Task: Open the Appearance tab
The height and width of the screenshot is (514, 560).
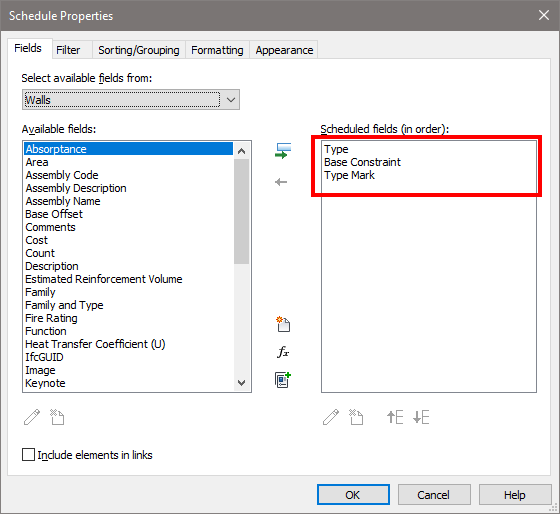Action: point(284,50)
